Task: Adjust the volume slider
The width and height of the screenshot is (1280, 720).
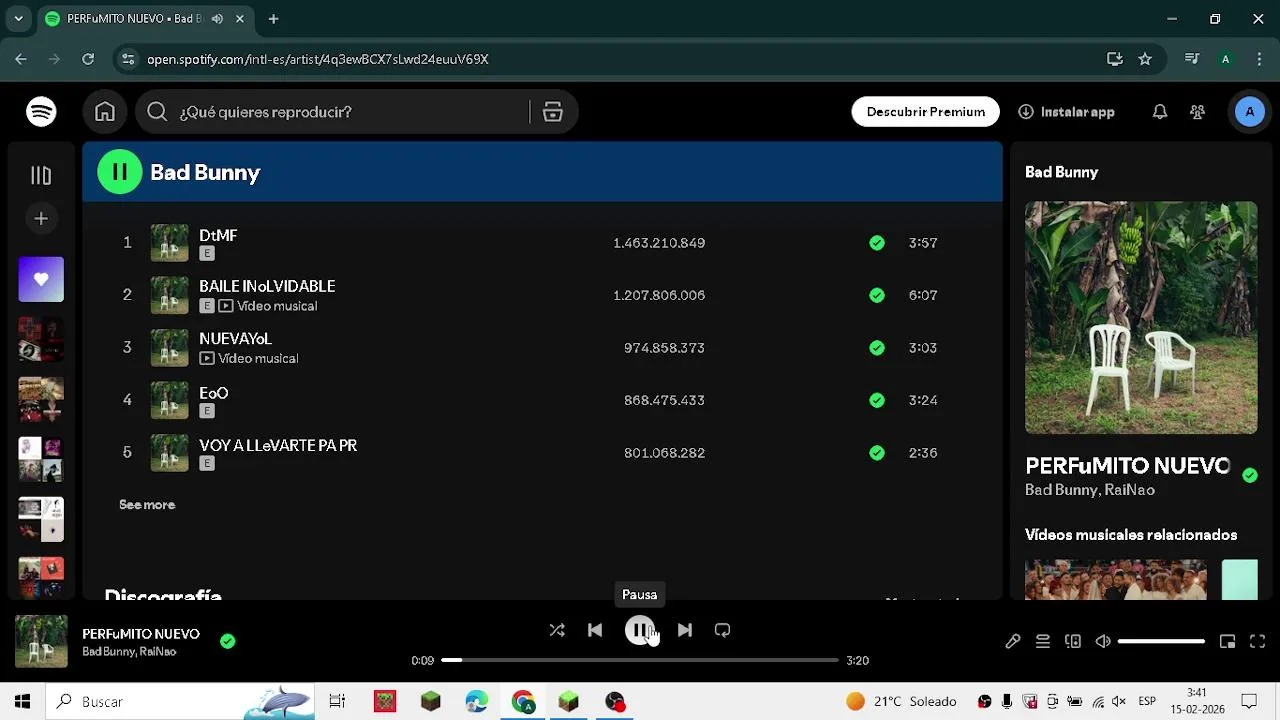Action: [1161, 642]
